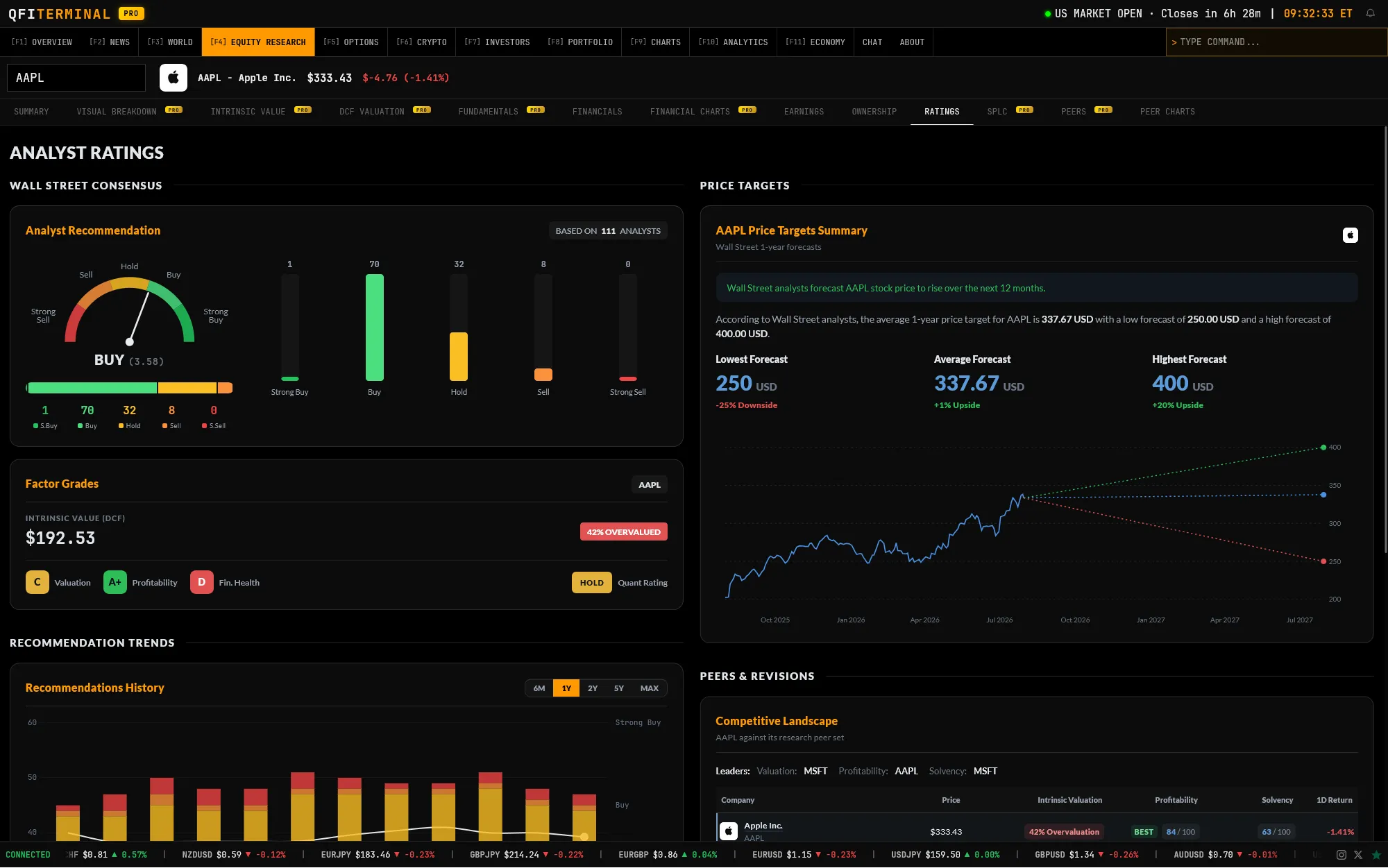Click Apple logo in Competitive Landscape row
Image resolution: width=1388 pixels, height=868 pixels.
[x=729, y=831]
